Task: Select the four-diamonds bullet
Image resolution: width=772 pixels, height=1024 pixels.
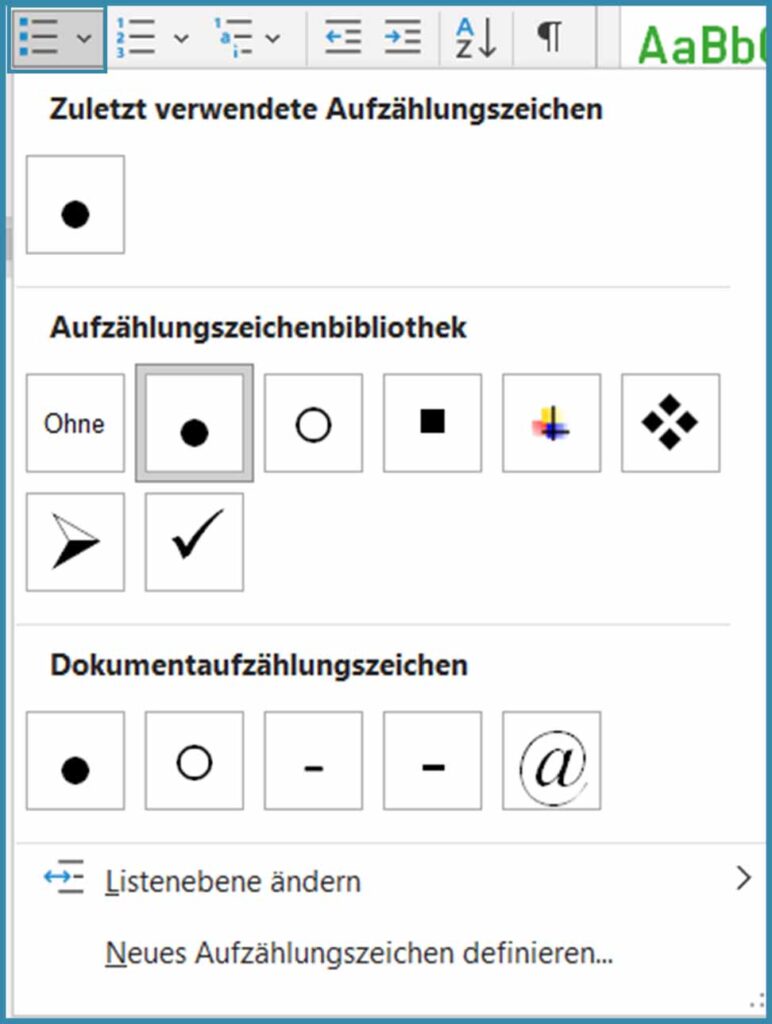Action: [670, 423]
